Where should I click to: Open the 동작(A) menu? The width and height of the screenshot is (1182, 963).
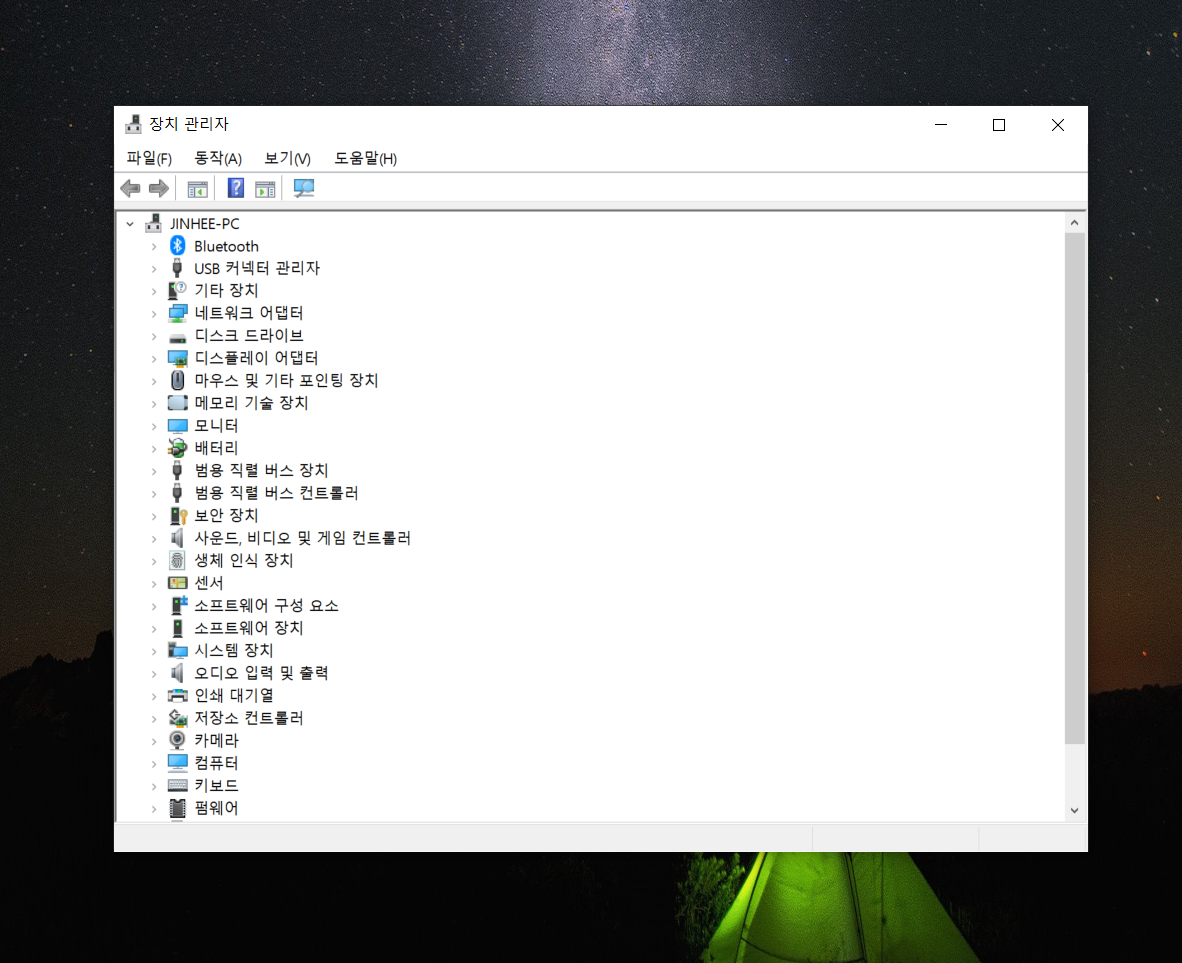click(218, 158)
